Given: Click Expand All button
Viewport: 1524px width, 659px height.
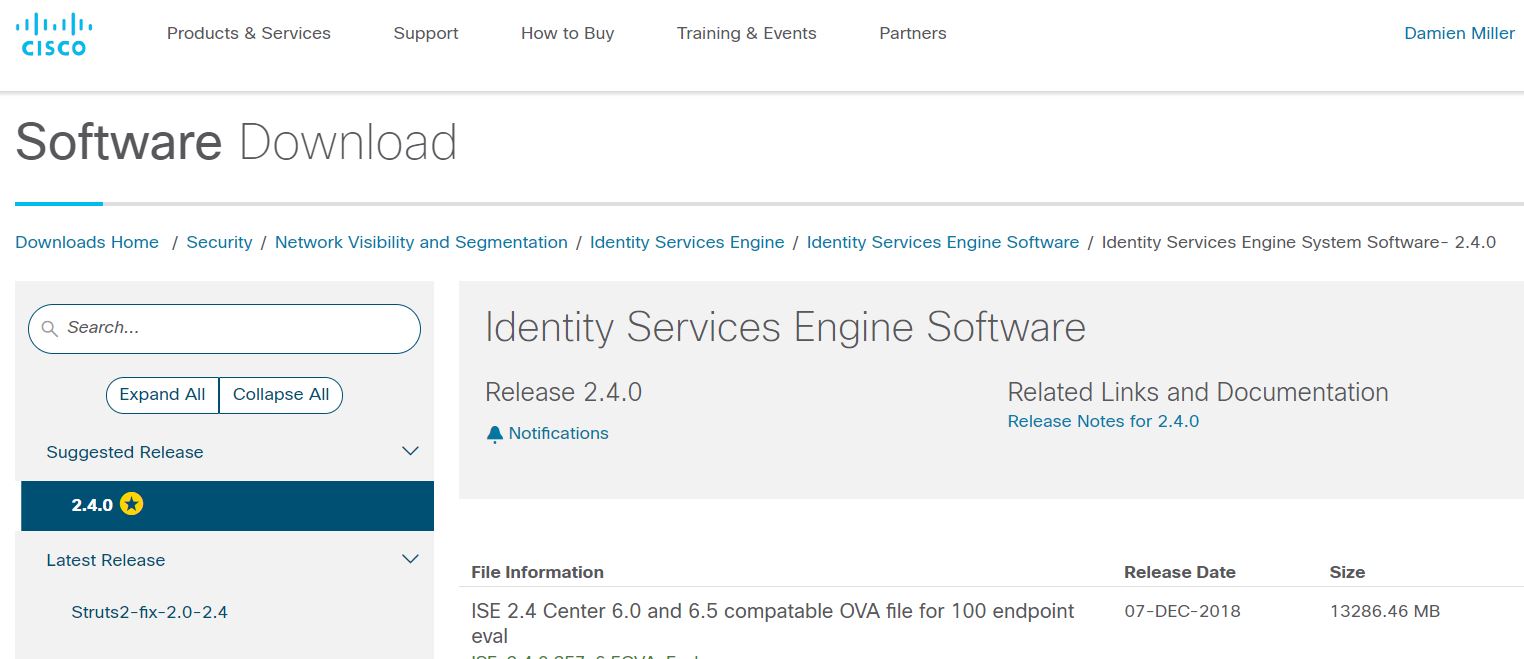Looking at the screenshot, I should click(162, 395).
